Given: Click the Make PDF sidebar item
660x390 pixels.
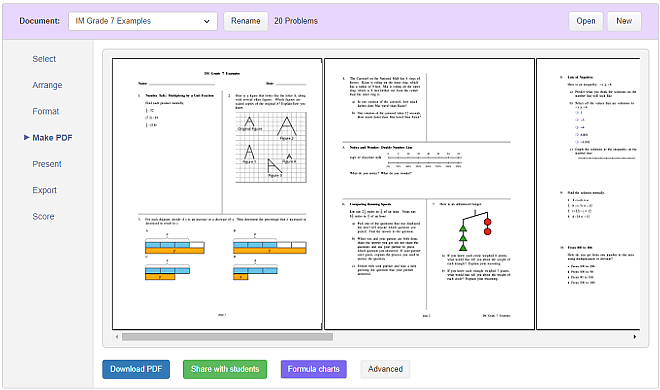Looking at the screenshot, I should click(52, 138).
